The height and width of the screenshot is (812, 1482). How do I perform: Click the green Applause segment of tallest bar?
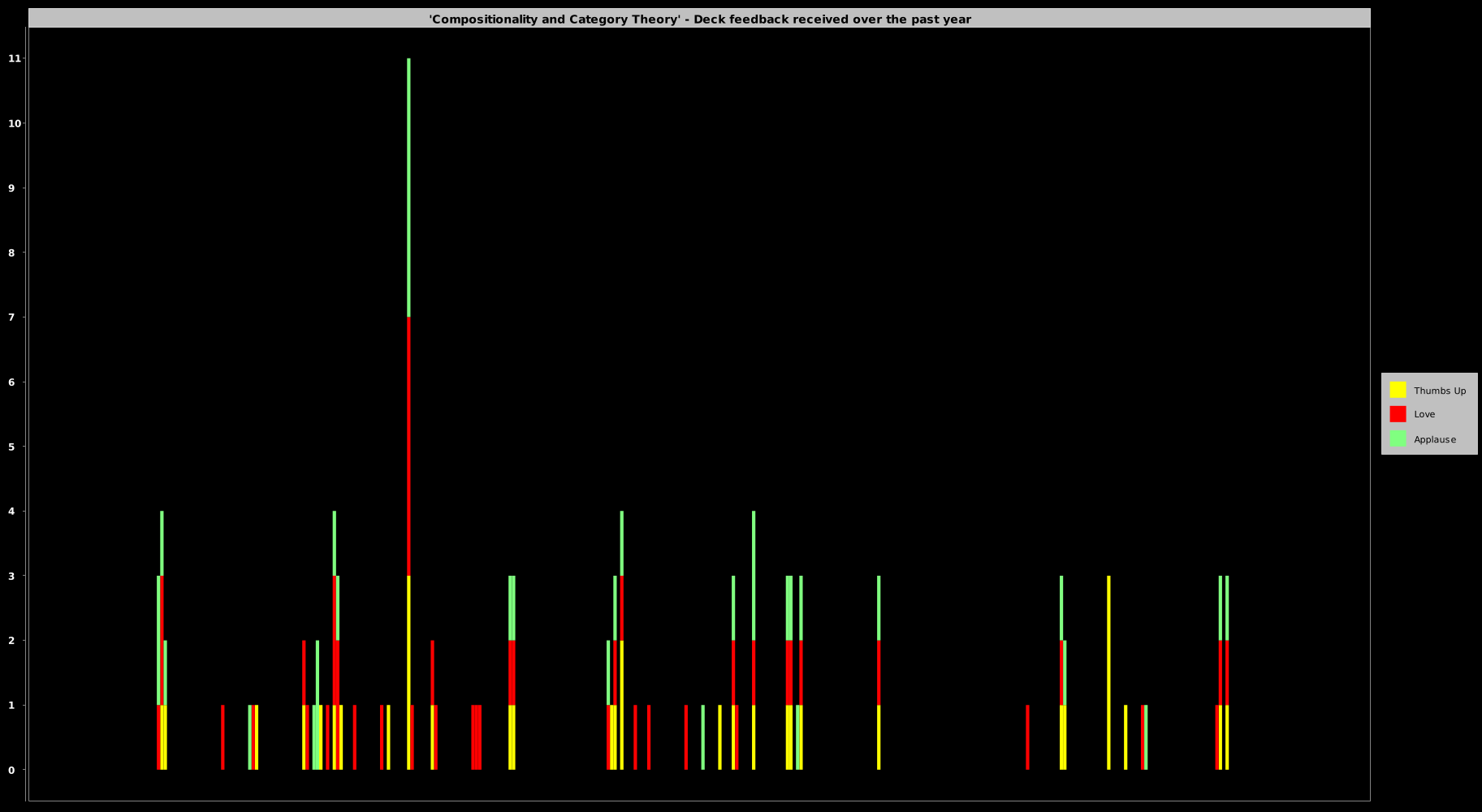tap(408, 188)
